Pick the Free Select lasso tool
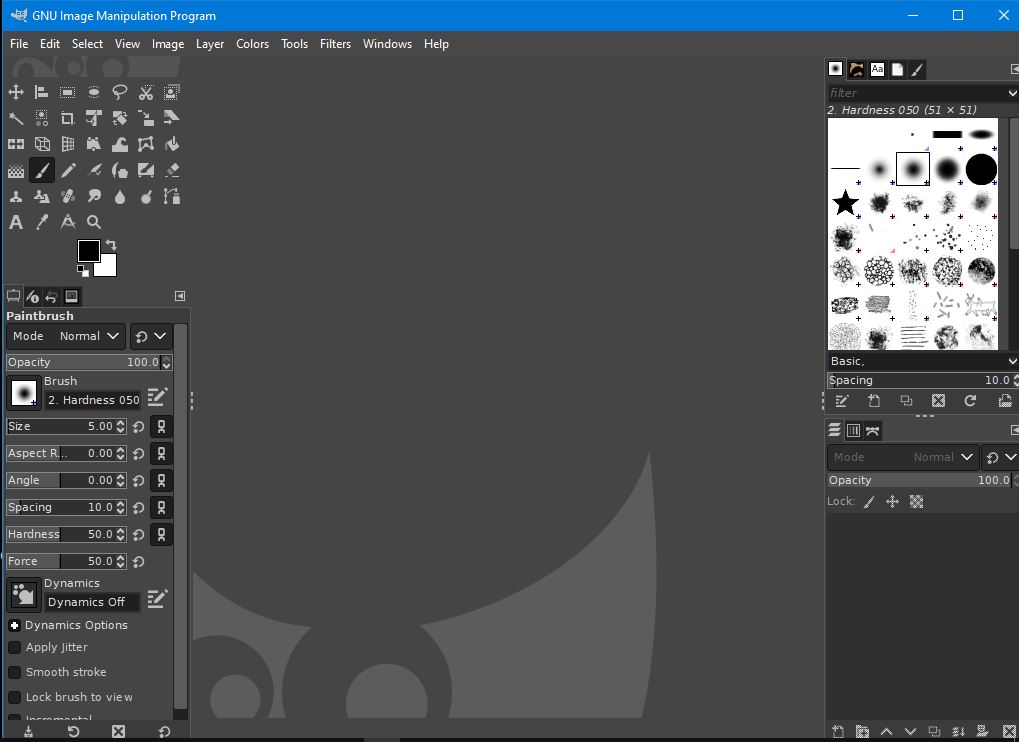The image size is (1019, 742). 120,92
